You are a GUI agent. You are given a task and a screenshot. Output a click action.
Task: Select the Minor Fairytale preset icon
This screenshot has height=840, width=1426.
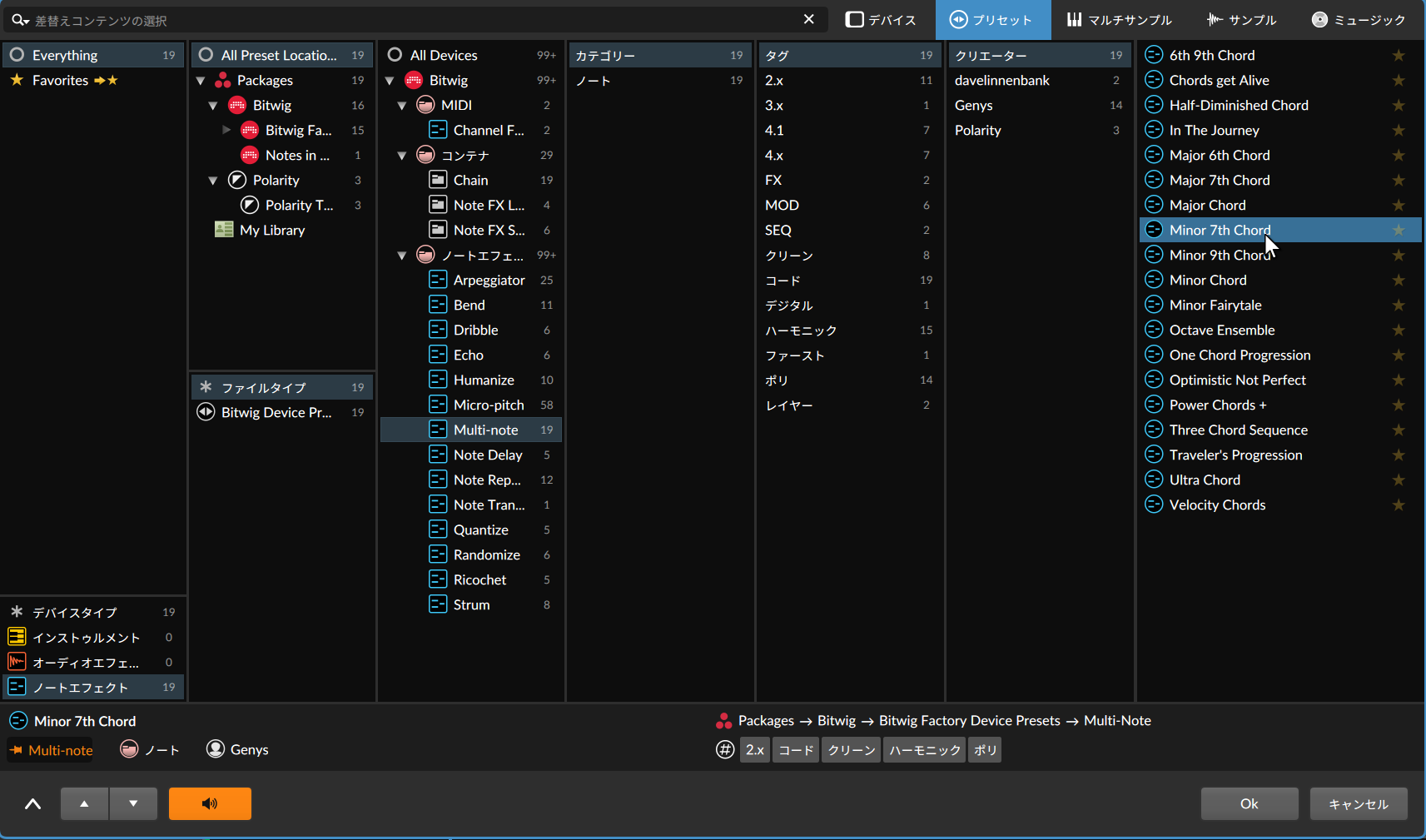coord(1154,305)
